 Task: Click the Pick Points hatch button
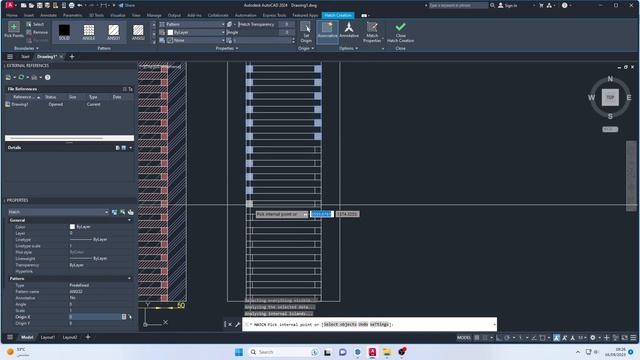pyautogui.click(x=13, y=30)
